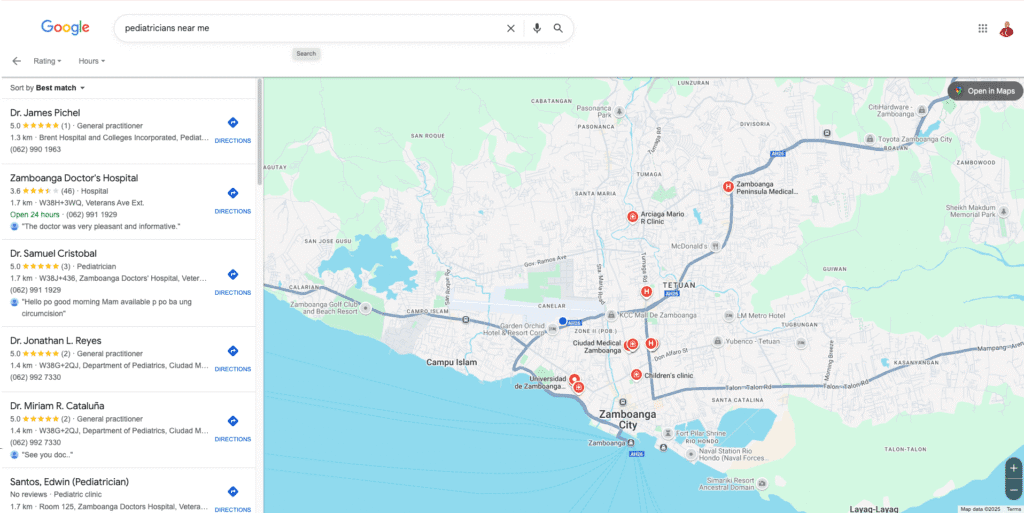The width and height of the screenshot is (1024, 513).
Task: Go back with the left arrow
Action: tap(16, 61)
